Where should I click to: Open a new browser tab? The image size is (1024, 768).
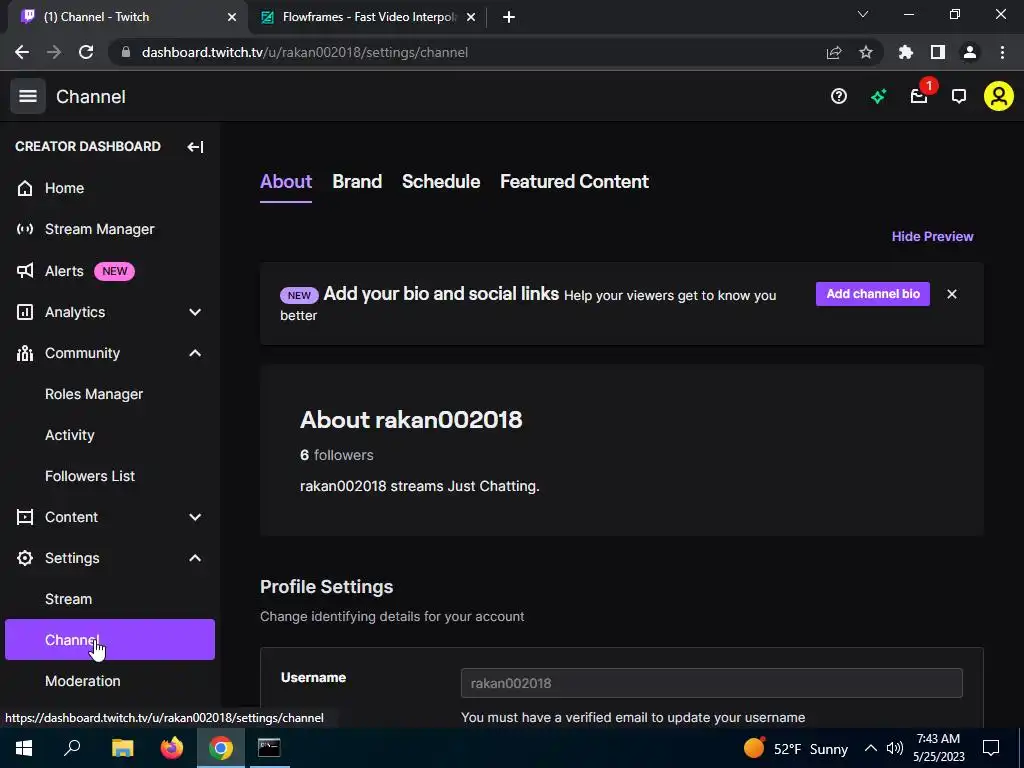pos(509,17)
